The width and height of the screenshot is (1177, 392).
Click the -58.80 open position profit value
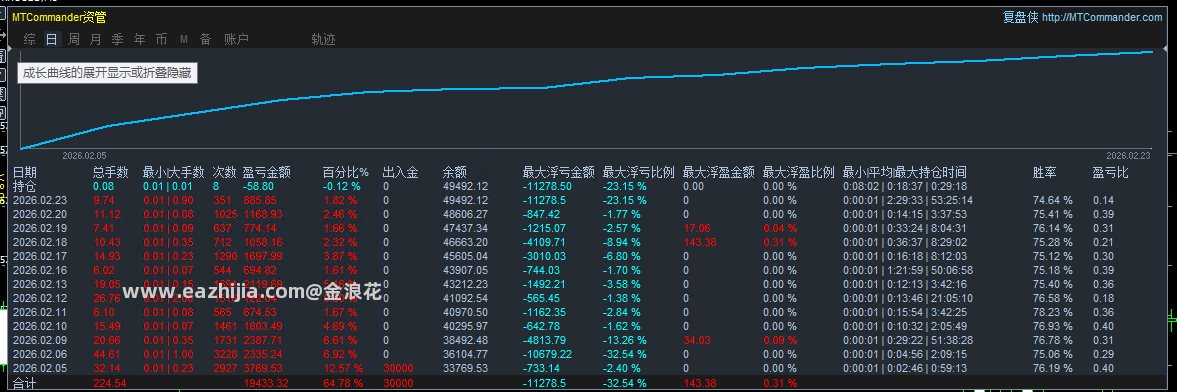click(x=258, y=186)
